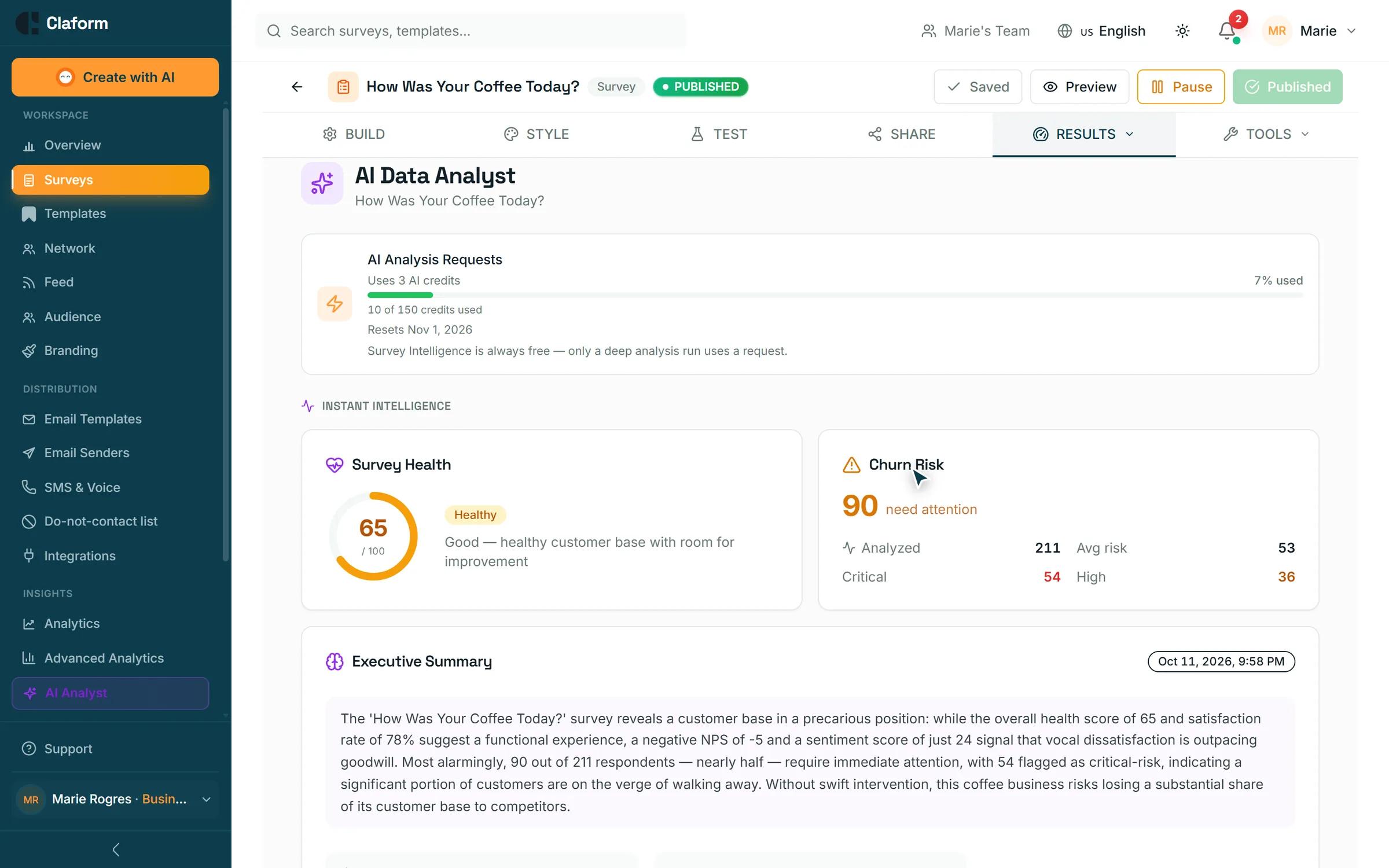The height and width of the screenshot is (868, 1389).
Task: Open Marie's Team workspace switcher
Action: tap(976, 31)
